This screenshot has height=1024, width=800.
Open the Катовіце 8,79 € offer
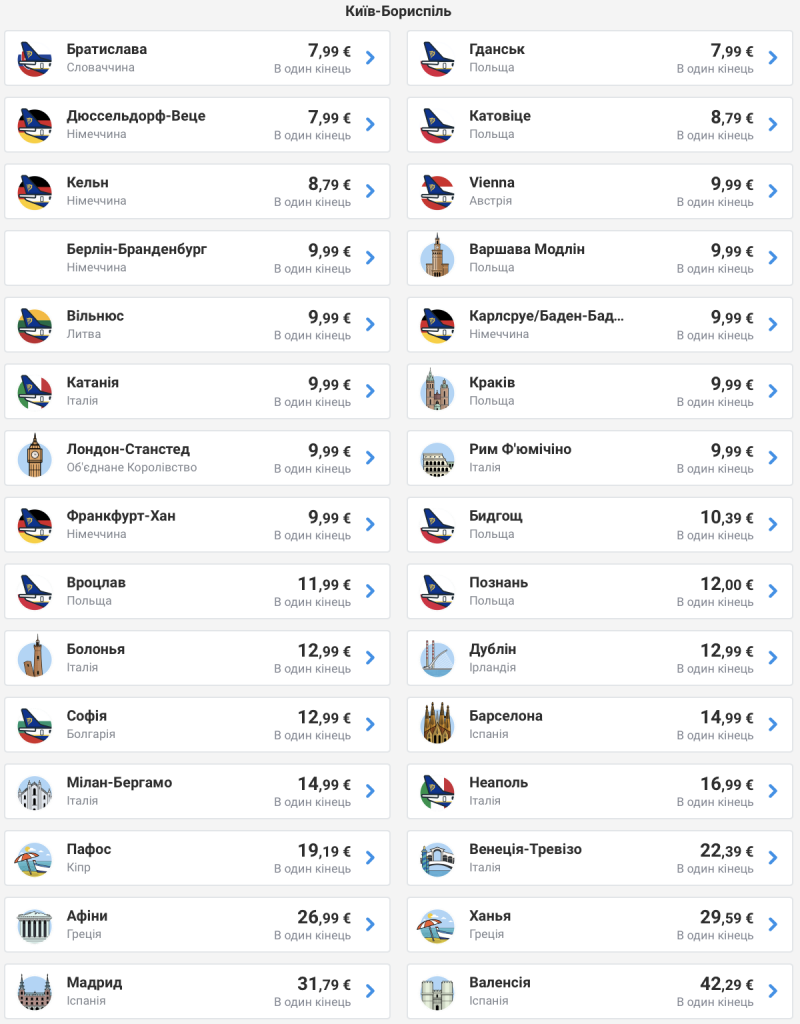[x=600, y=125]
